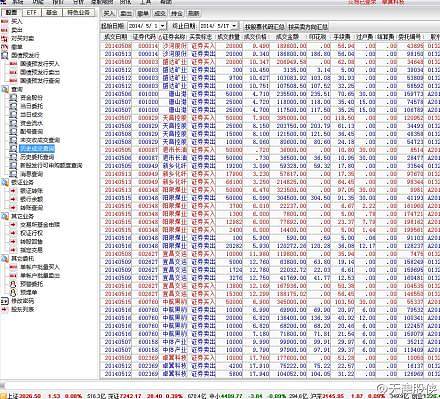Collapse the 查询 tree group
This screenshot has height=399, width=440.
click(5, 89)
